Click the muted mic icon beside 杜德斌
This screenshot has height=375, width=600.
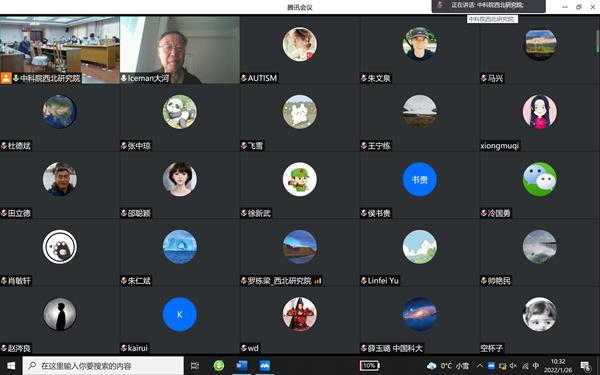(4, 145)
